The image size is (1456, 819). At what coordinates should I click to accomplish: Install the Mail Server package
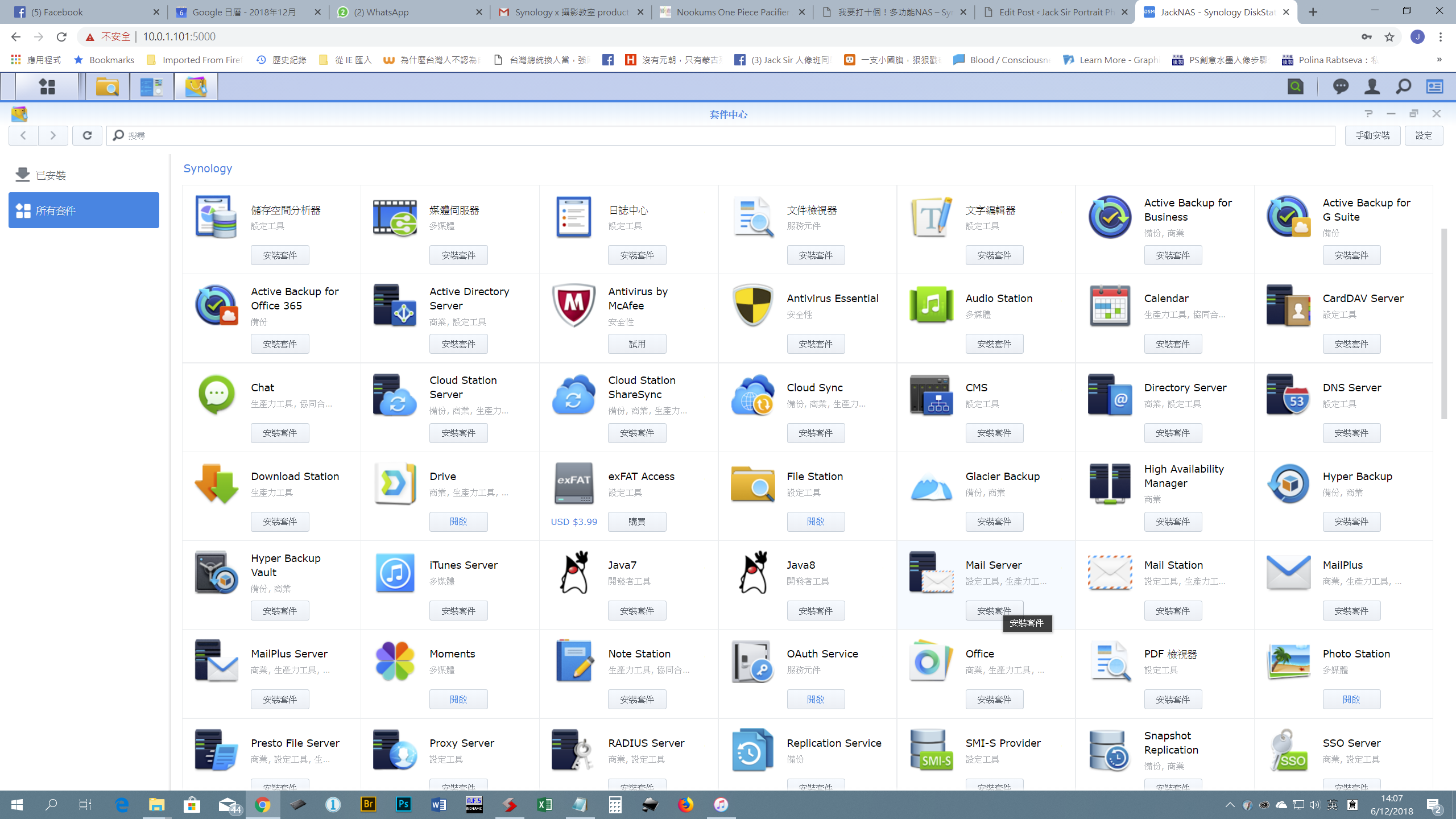(994, 610)
